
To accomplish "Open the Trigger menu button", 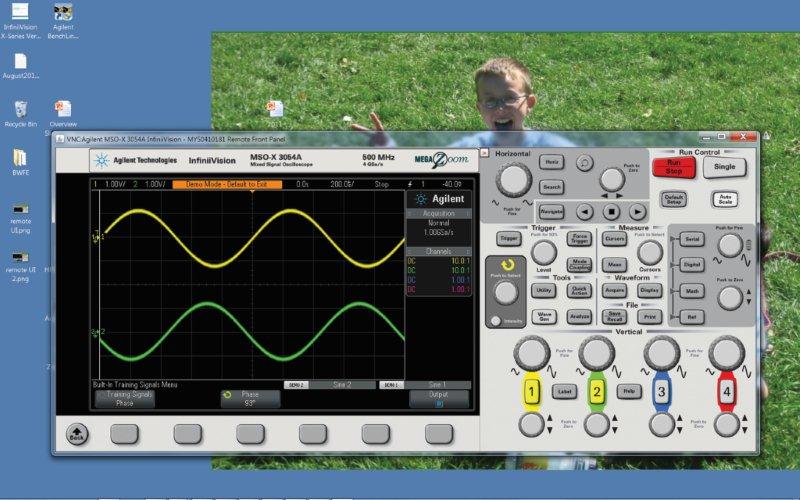I will tap(509, 238).
